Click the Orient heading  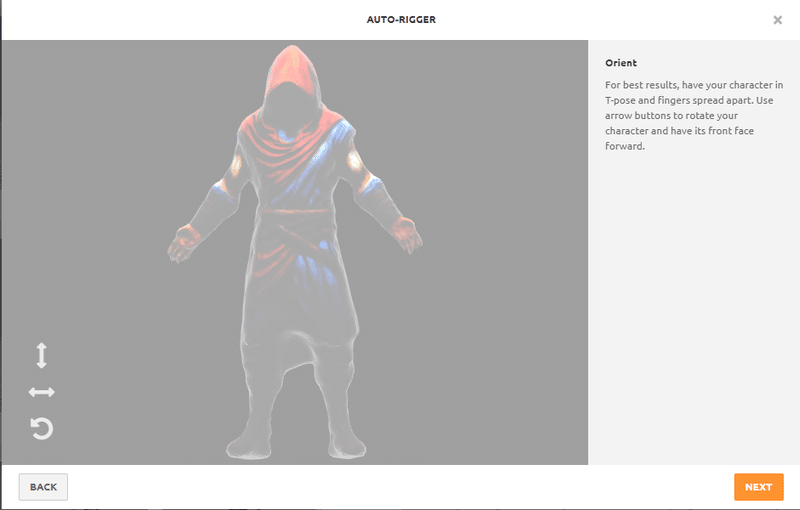(x=621, y=63)
